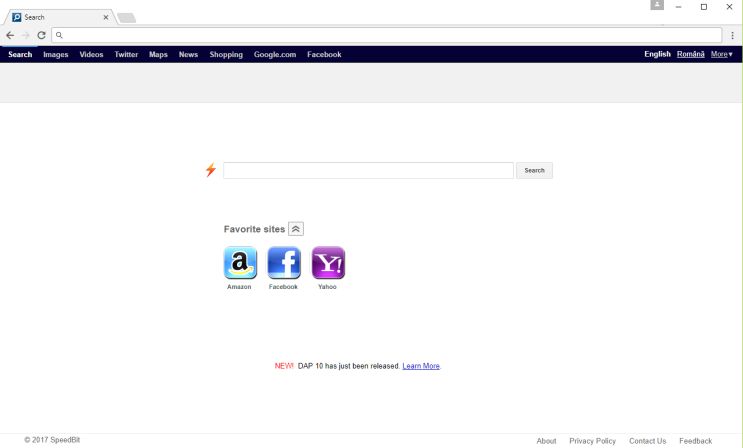Open Twitter from navigation bar

pos(126,55)
